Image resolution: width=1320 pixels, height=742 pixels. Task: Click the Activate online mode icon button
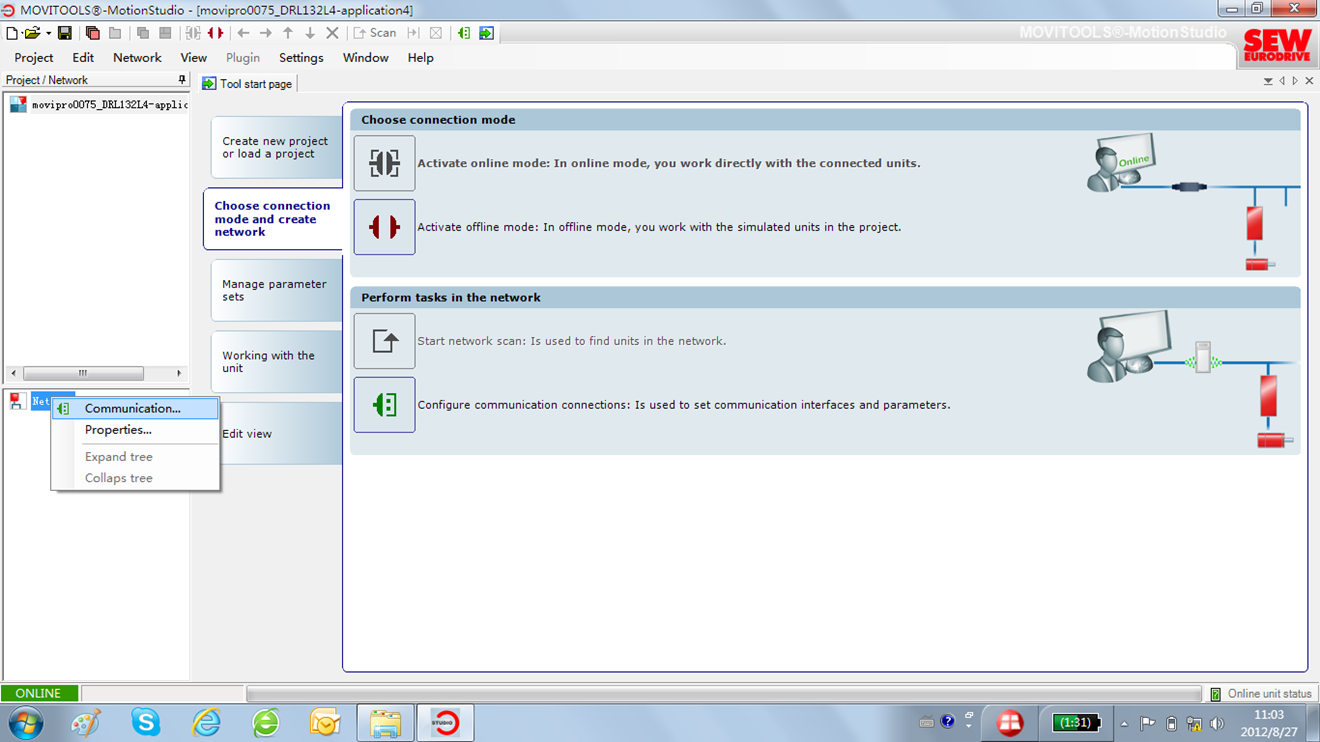tap(384, 163)
